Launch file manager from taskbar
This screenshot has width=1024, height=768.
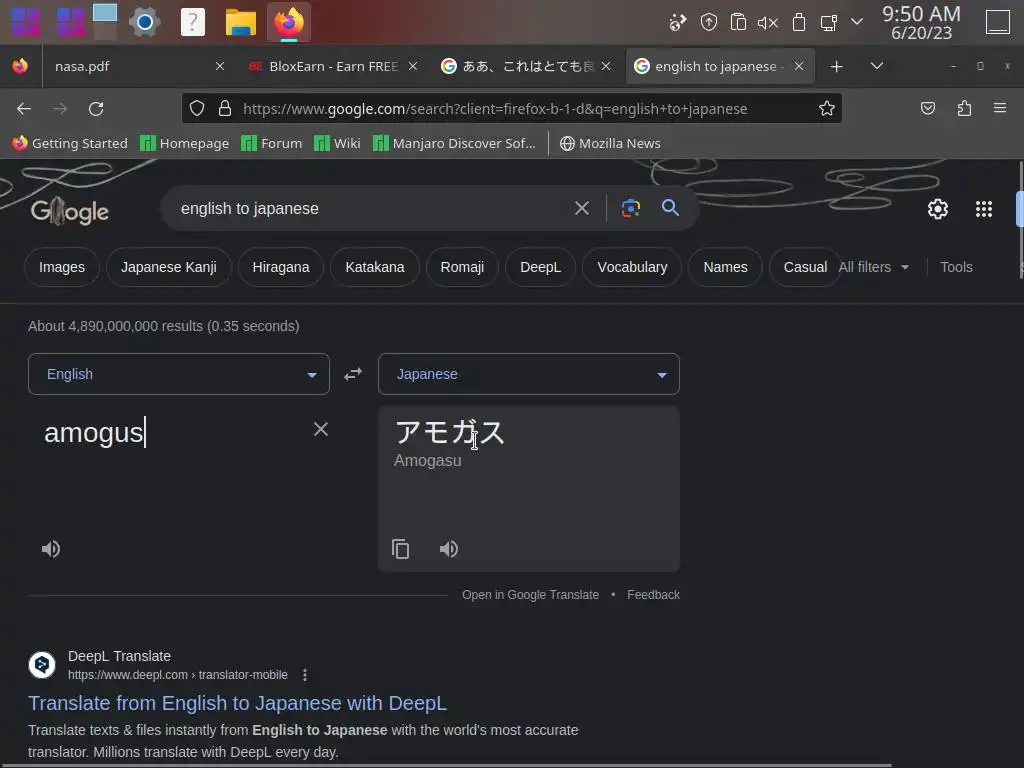[240, 22]
